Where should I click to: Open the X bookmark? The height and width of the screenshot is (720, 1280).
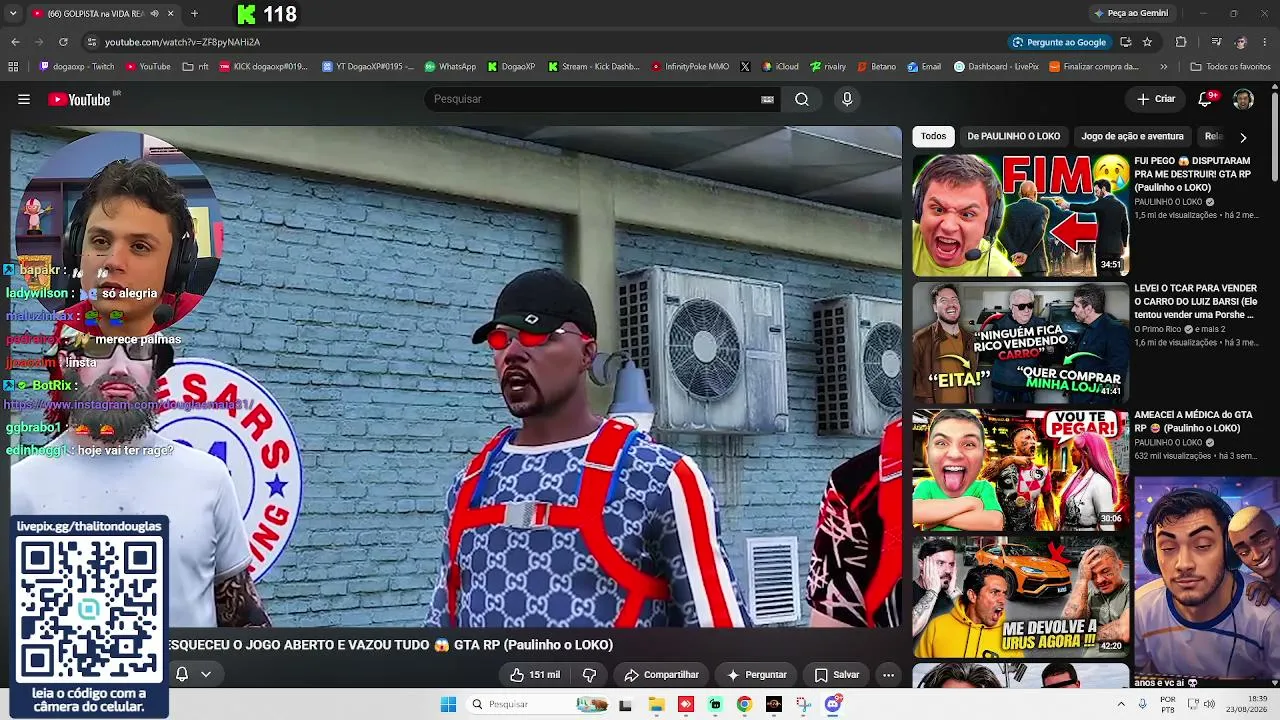(745, 67)
